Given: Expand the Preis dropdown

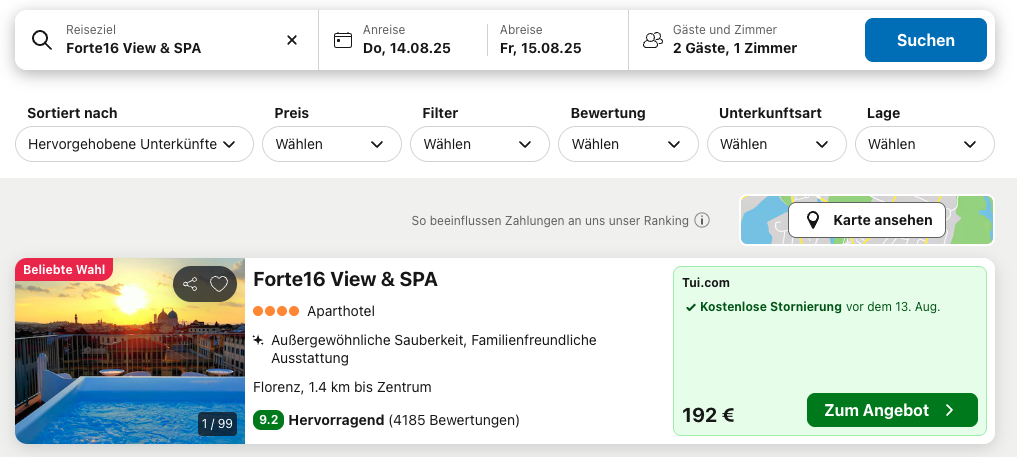Looking at the screenshot, I should (x=330, y=144).
